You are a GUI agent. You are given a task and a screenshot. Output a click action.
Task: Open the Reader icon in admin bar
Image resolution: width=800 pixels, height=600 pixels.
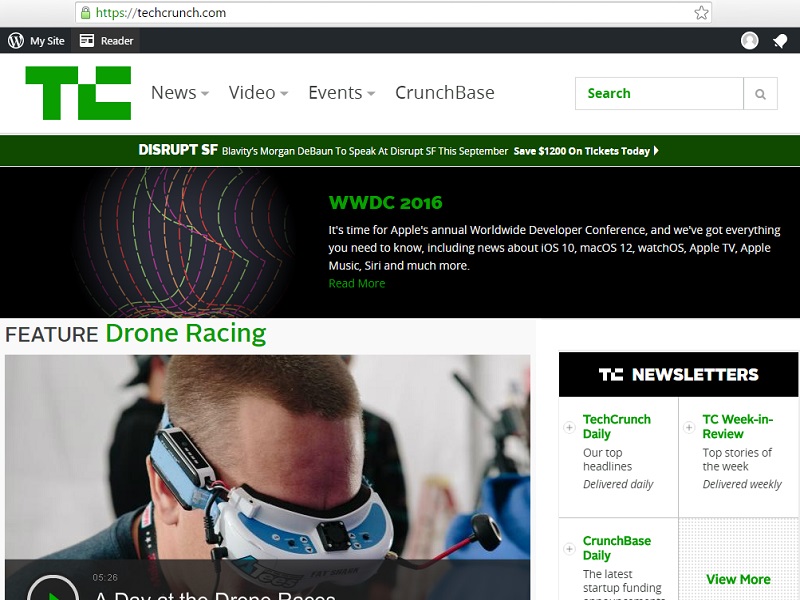[x=87, y=40]
